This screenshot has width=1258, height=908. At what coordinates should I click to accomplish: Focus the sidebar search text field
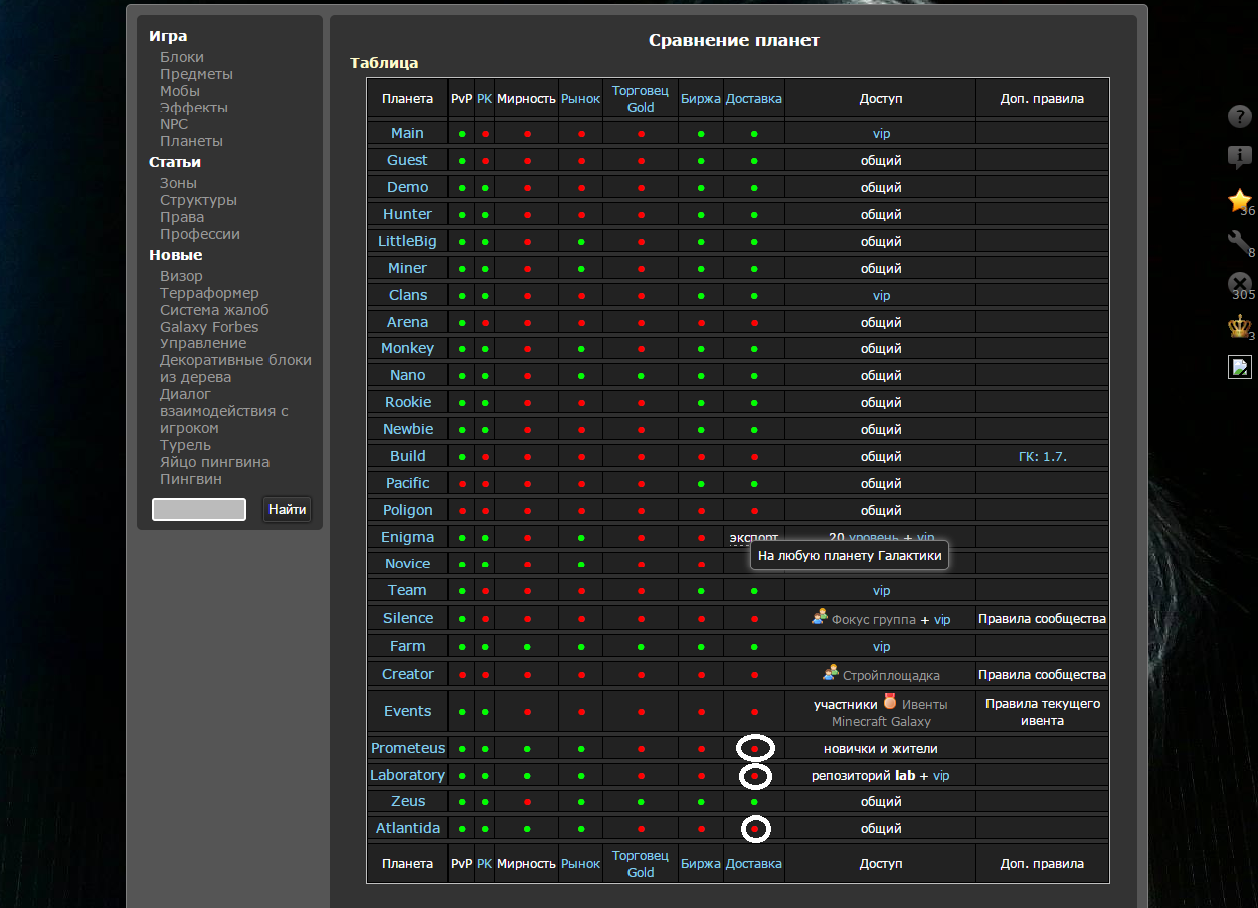coord(198,509)
